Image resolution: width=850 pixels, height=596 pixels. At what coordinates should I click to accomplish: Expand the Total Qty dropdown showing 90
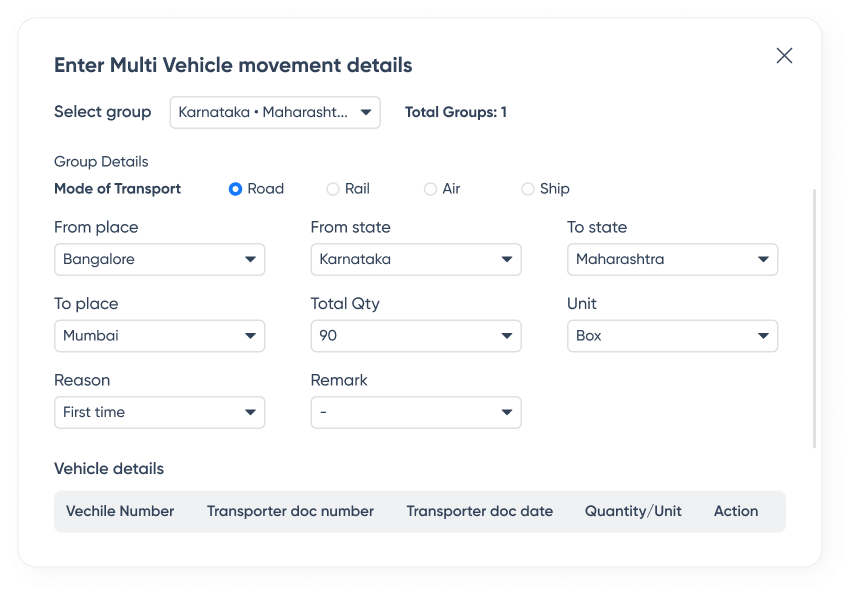pyautogui.click(x=415, y=336)
